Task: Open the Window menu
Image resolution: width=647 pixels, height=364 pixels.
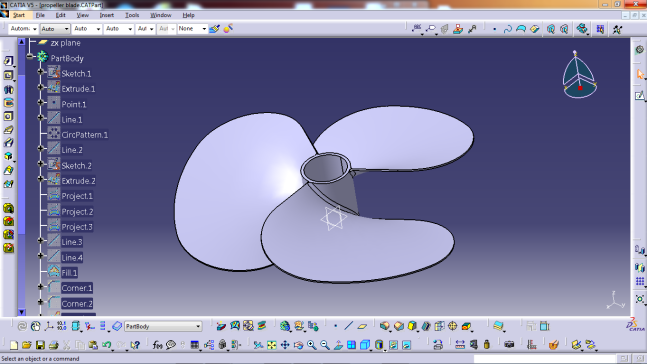Action: point(161,15)
